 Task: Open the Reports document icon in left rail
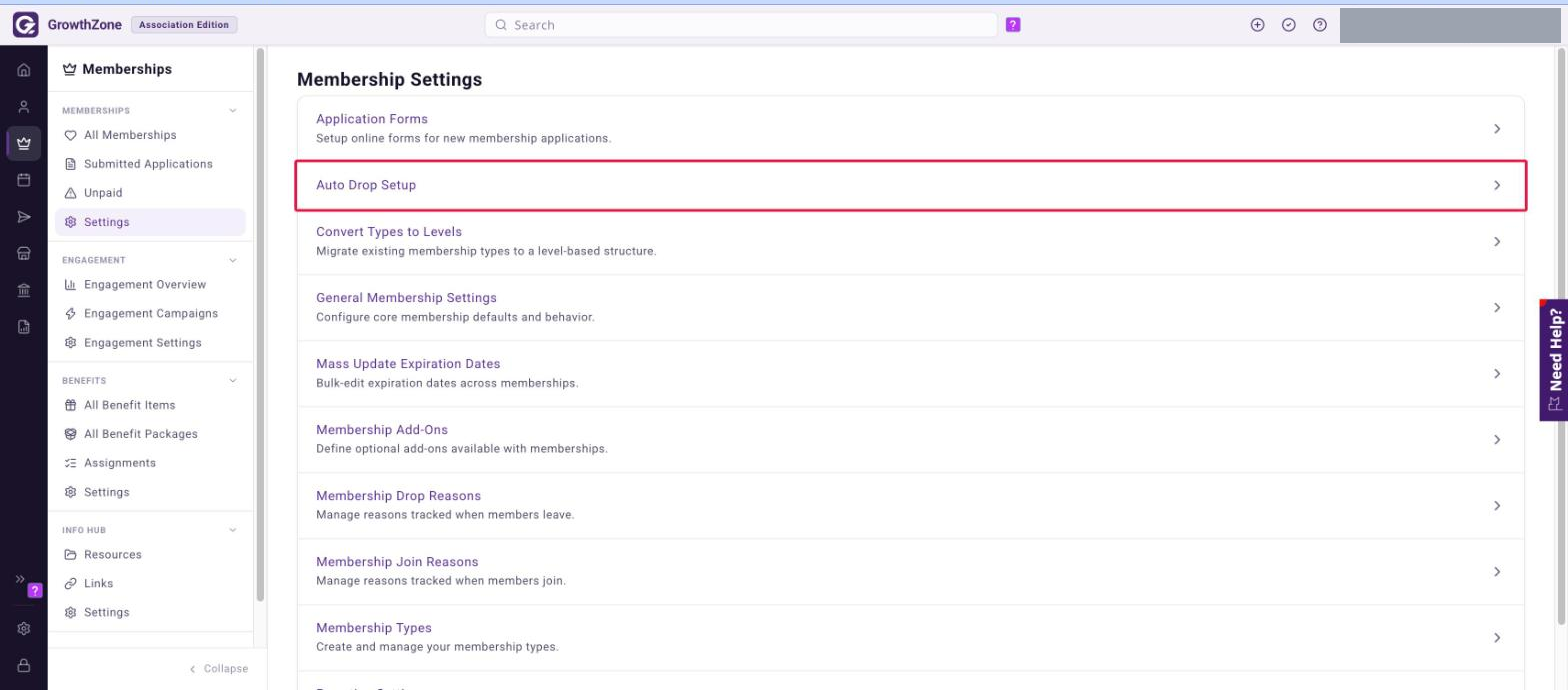pyautogui.click(x=24, y=327)
